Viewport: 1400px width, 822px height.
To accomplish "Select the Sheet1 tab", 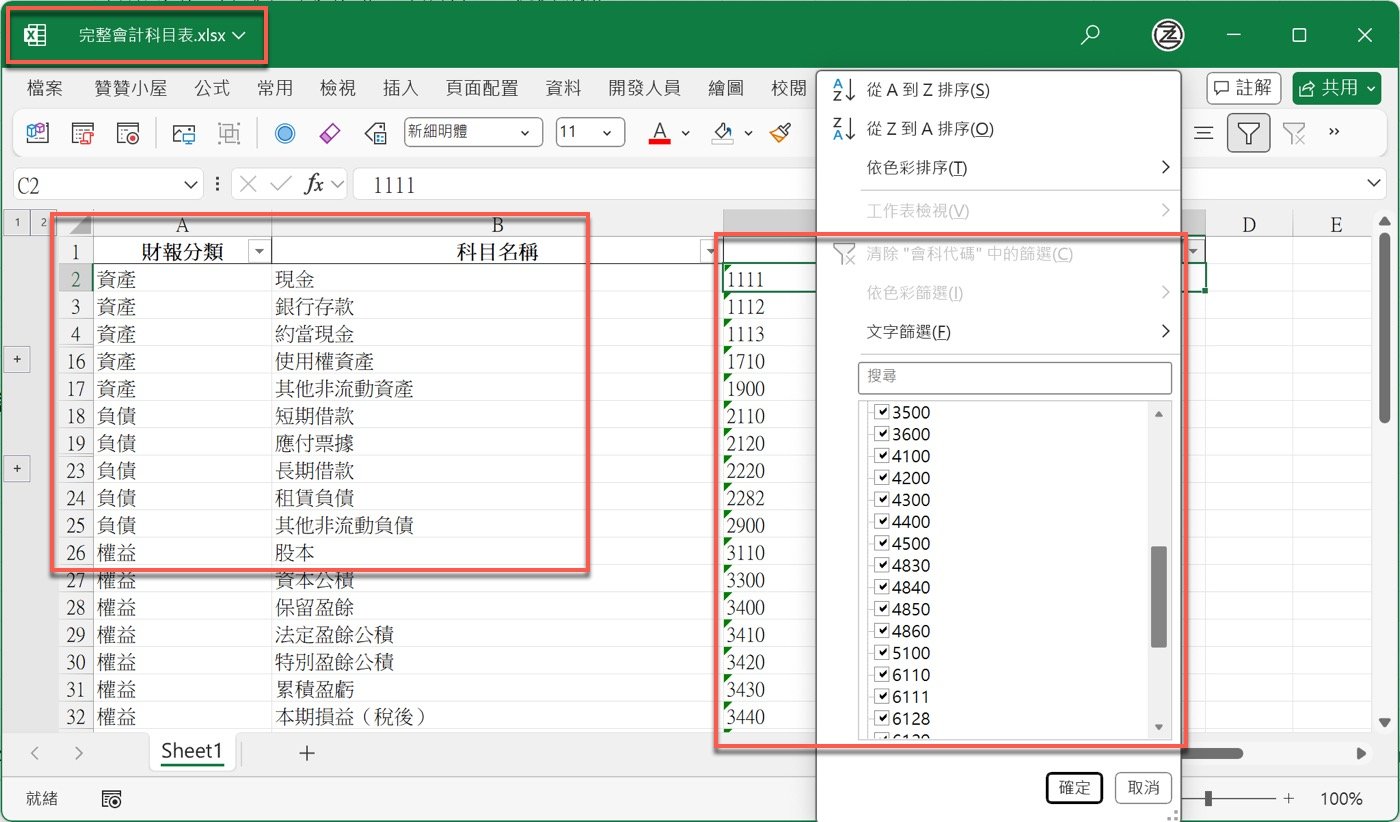I will pos(192,751).
